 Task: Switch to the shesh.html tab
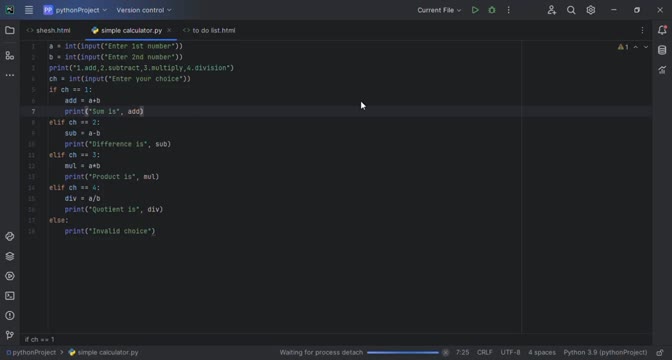point(48,30)
